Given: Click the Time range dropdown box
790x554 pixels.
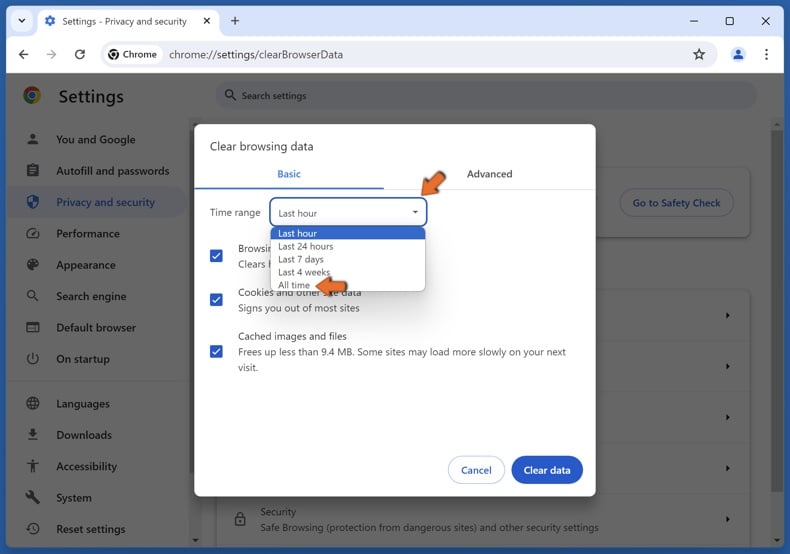Looking at the screenshot, I should click(348, 212).
